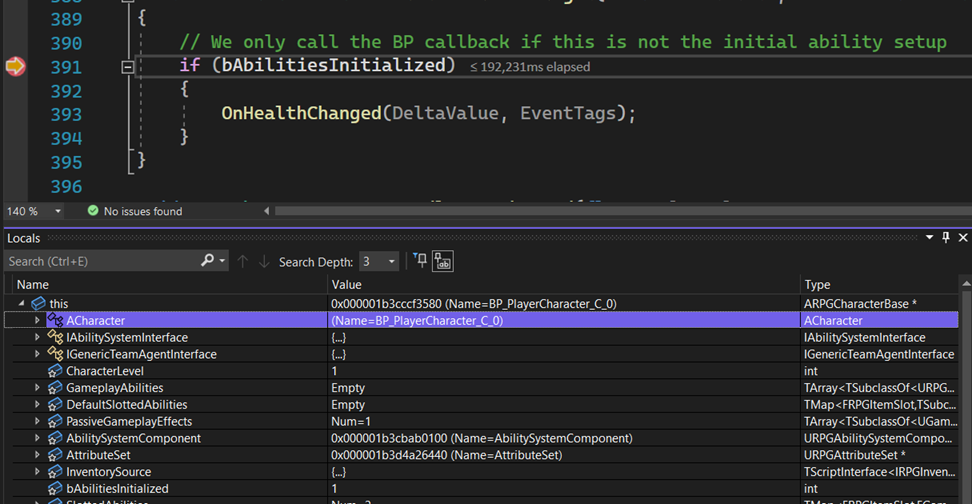Close the Locals window

(x=963, y=237)
